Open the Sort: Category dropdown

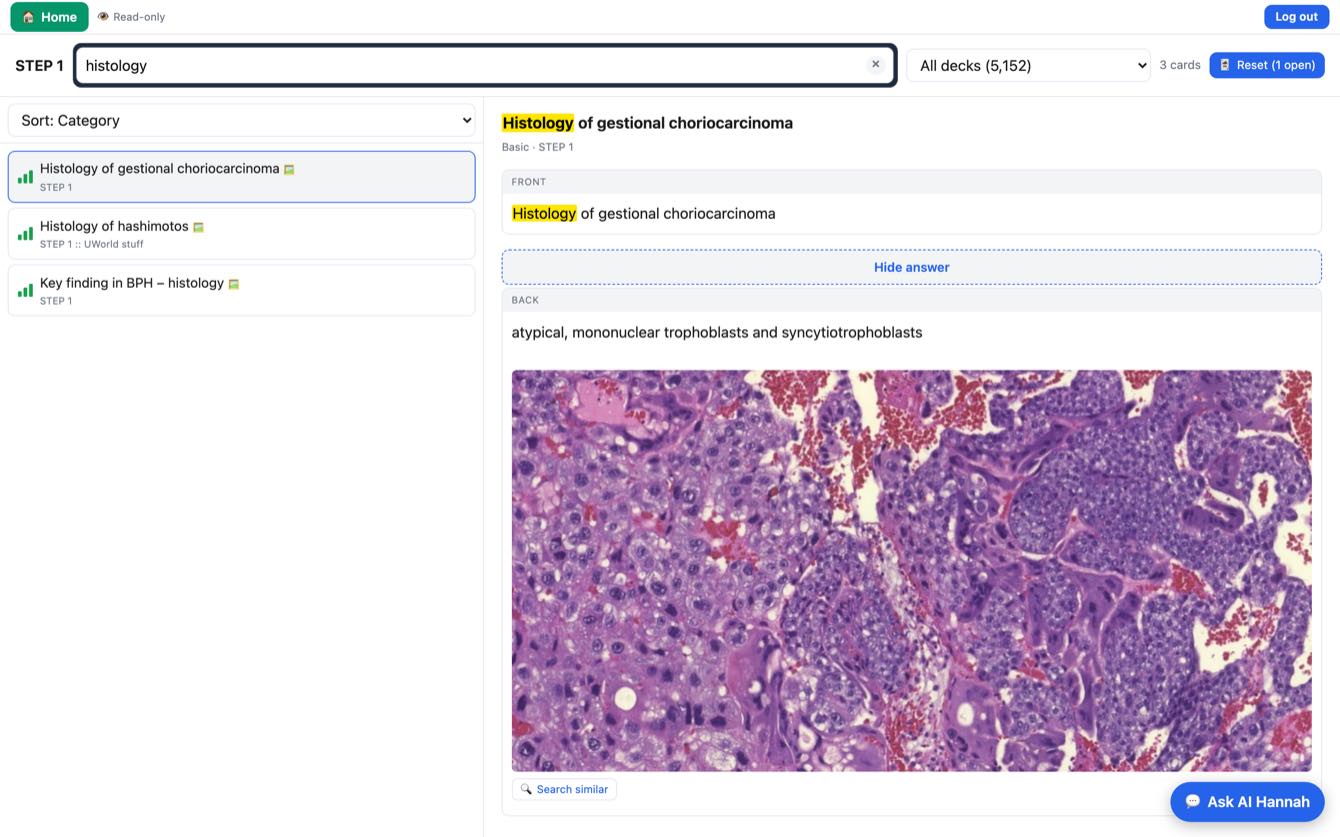coord(242,120)
